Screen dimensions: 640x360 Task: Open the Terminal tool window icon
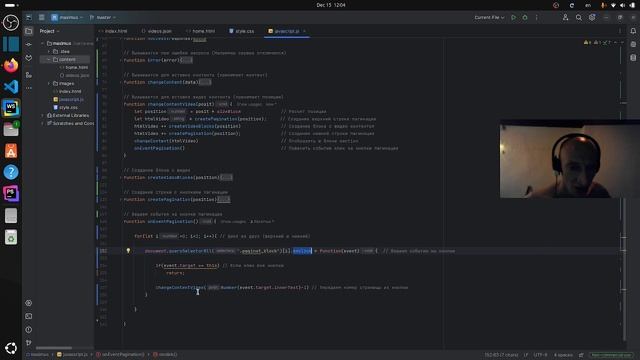coord(29,316)
